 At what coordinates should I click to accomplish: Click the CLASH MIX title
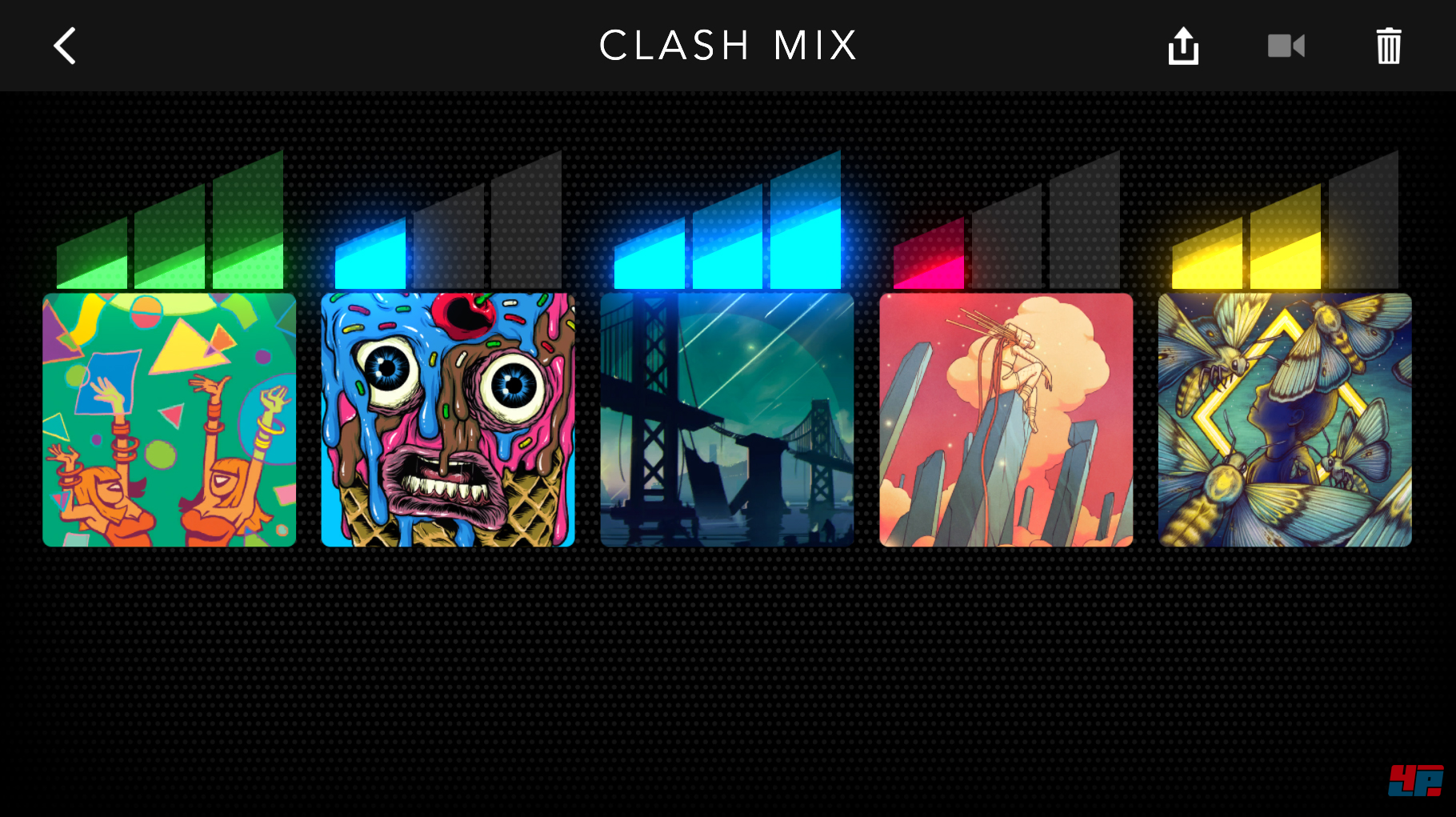tap(728, 46)
